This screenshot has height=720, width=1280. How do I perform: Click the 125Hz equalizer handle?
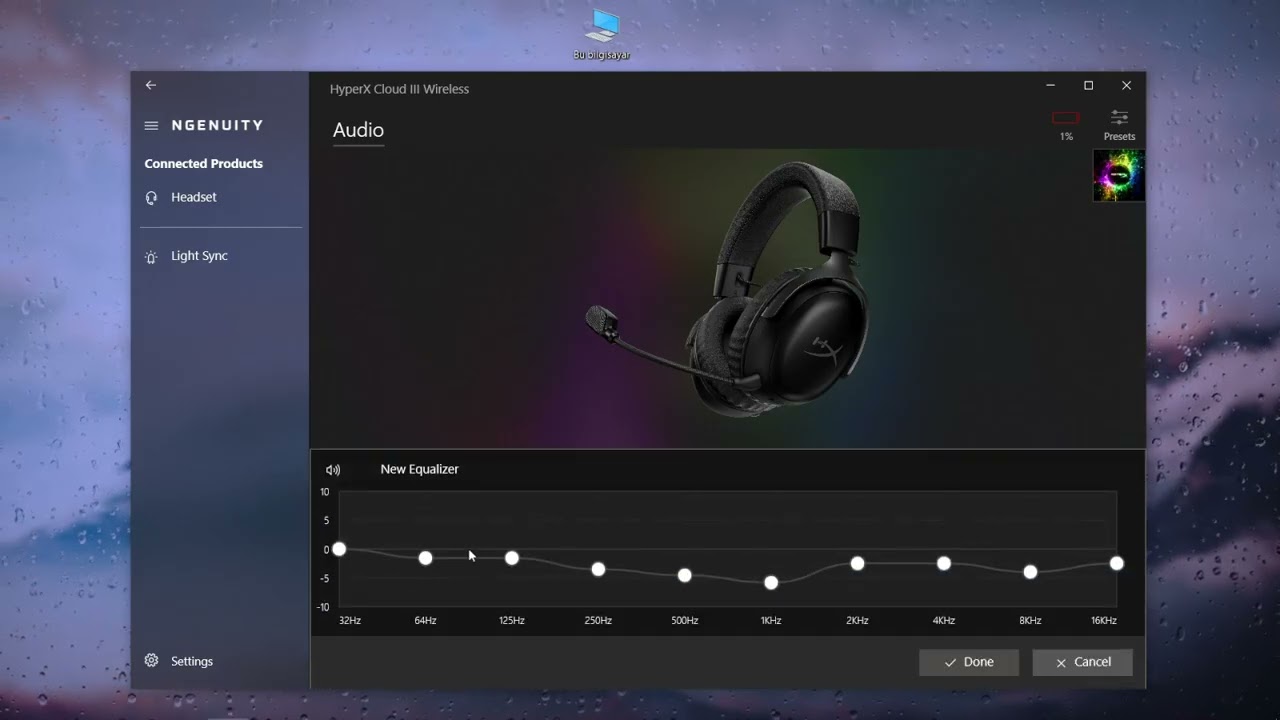[512, 557]
